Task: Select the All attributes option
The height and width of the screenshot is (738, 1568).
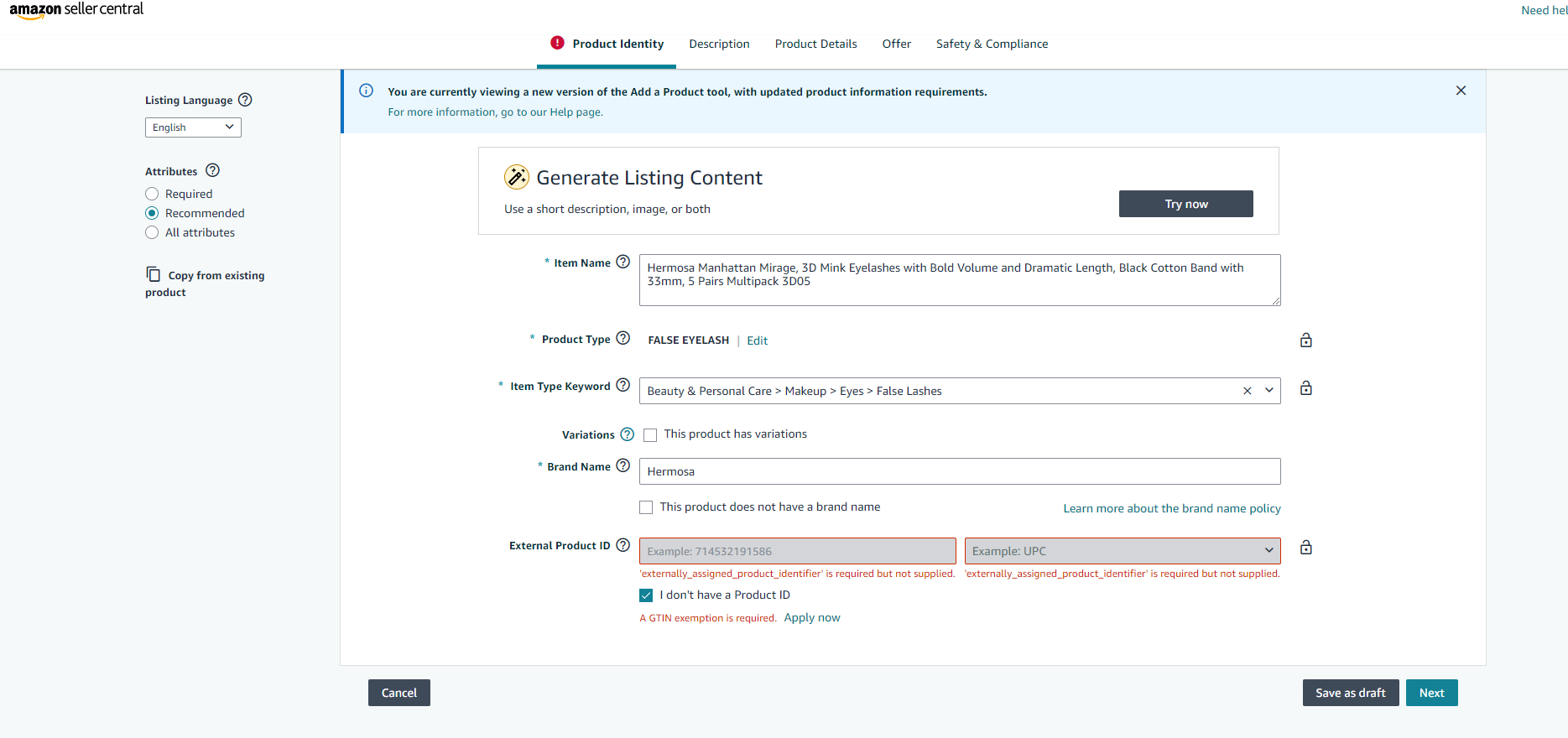Action: (152, 232)
